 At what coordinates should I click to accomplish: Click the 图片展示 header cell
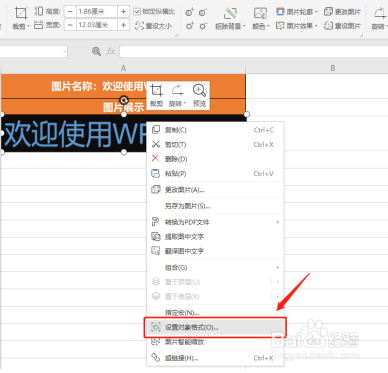[123, 107]
